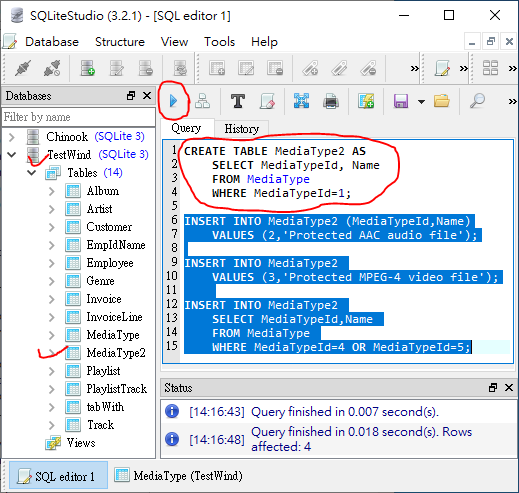
Task: Click the export results icon
Action: tap(301, 101)
